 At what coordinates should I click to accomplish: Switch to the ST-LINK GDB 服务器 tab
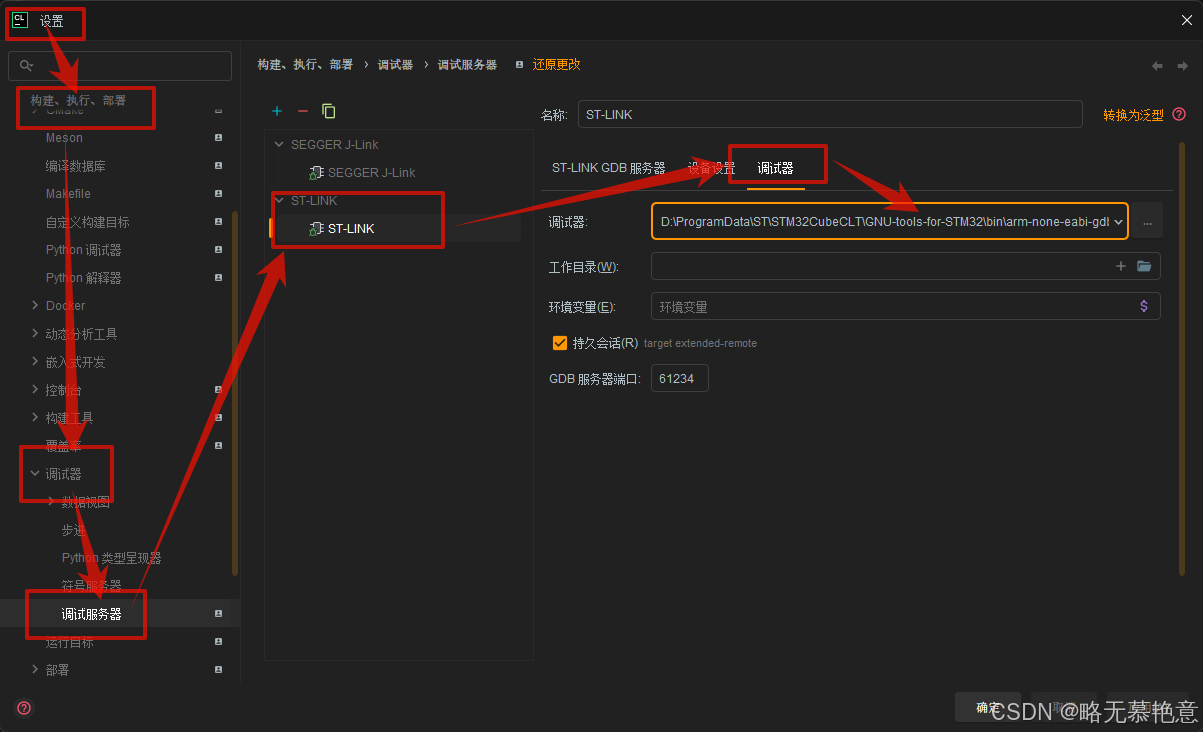[x=608, y=168]
